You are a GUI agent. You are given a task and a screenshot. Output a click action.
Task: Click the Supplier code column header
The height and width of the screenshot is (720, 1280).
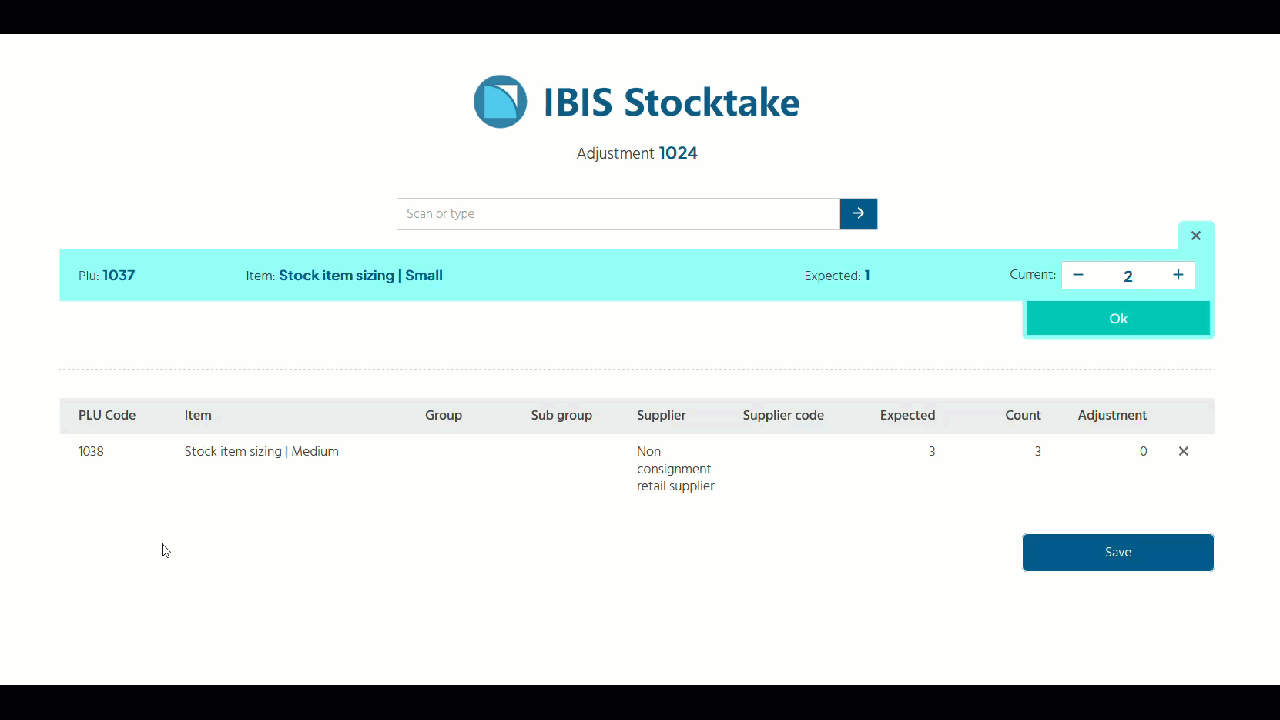783,415
